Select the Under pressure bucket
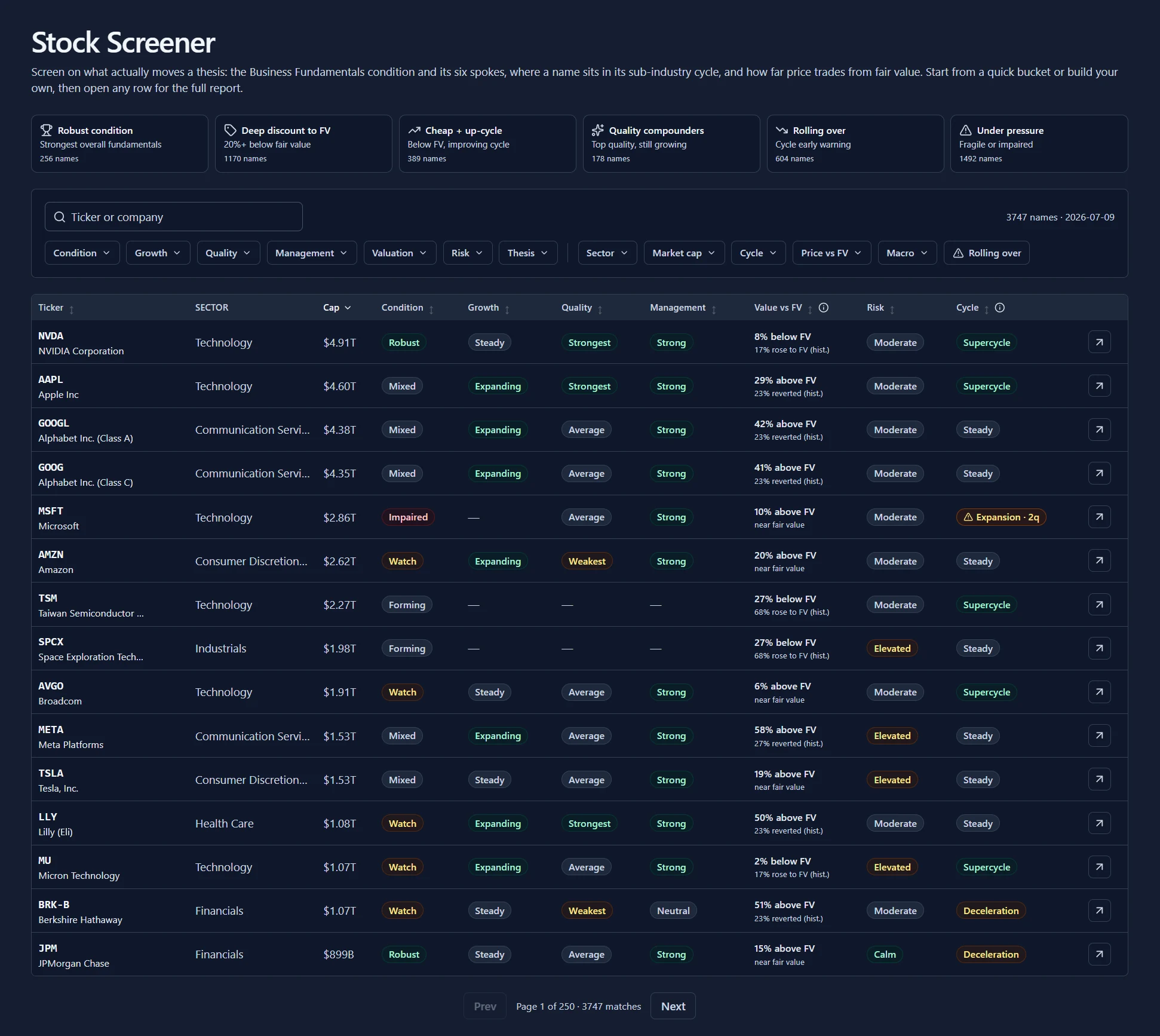This screenshot has width=1160, height=1036. (x=1039, y=143)
